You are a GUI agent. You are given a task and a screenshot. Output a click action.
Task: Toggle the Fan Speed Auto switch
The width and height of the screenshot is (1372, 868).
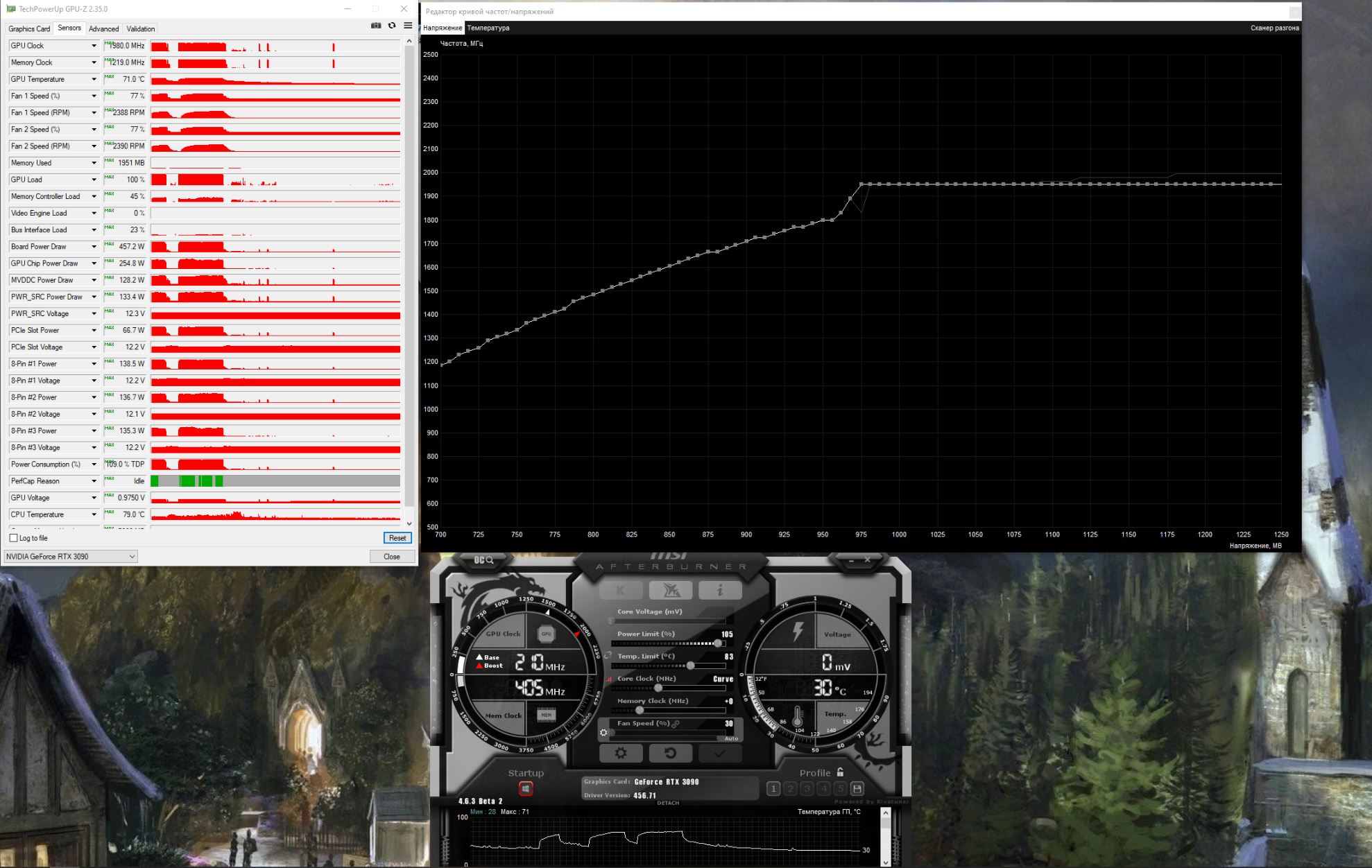click(730, 738)
